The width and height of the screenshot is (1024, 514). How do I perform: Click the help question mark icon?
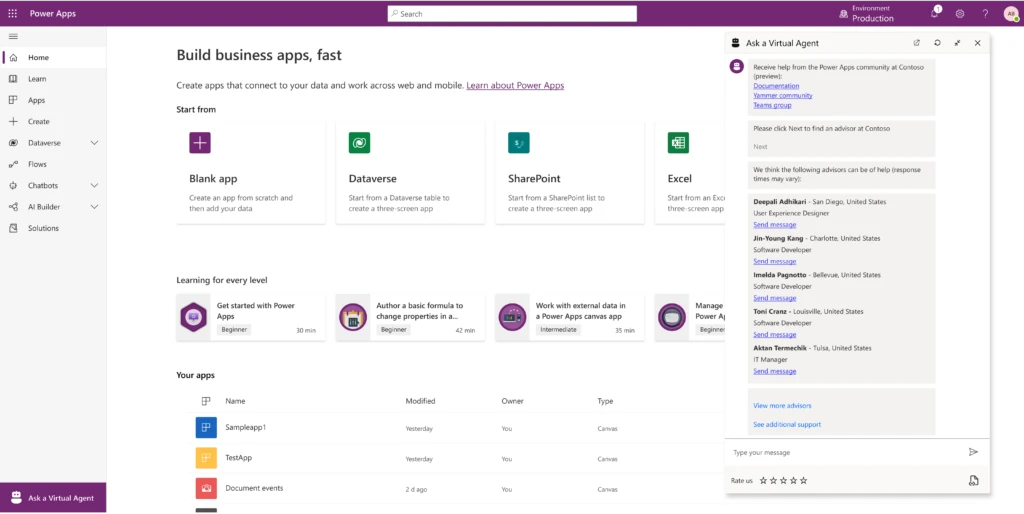tap(985, 14)
